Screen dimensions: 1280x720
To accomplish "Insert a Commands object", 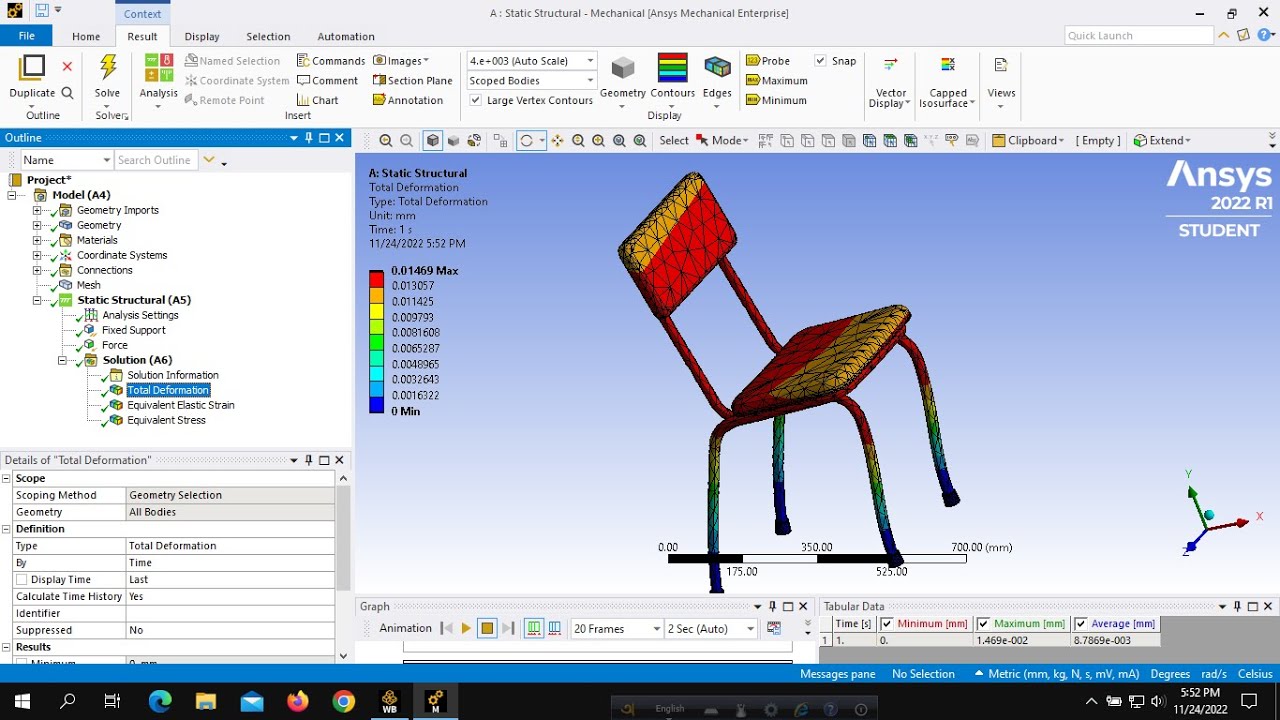I will click(331, 61).
